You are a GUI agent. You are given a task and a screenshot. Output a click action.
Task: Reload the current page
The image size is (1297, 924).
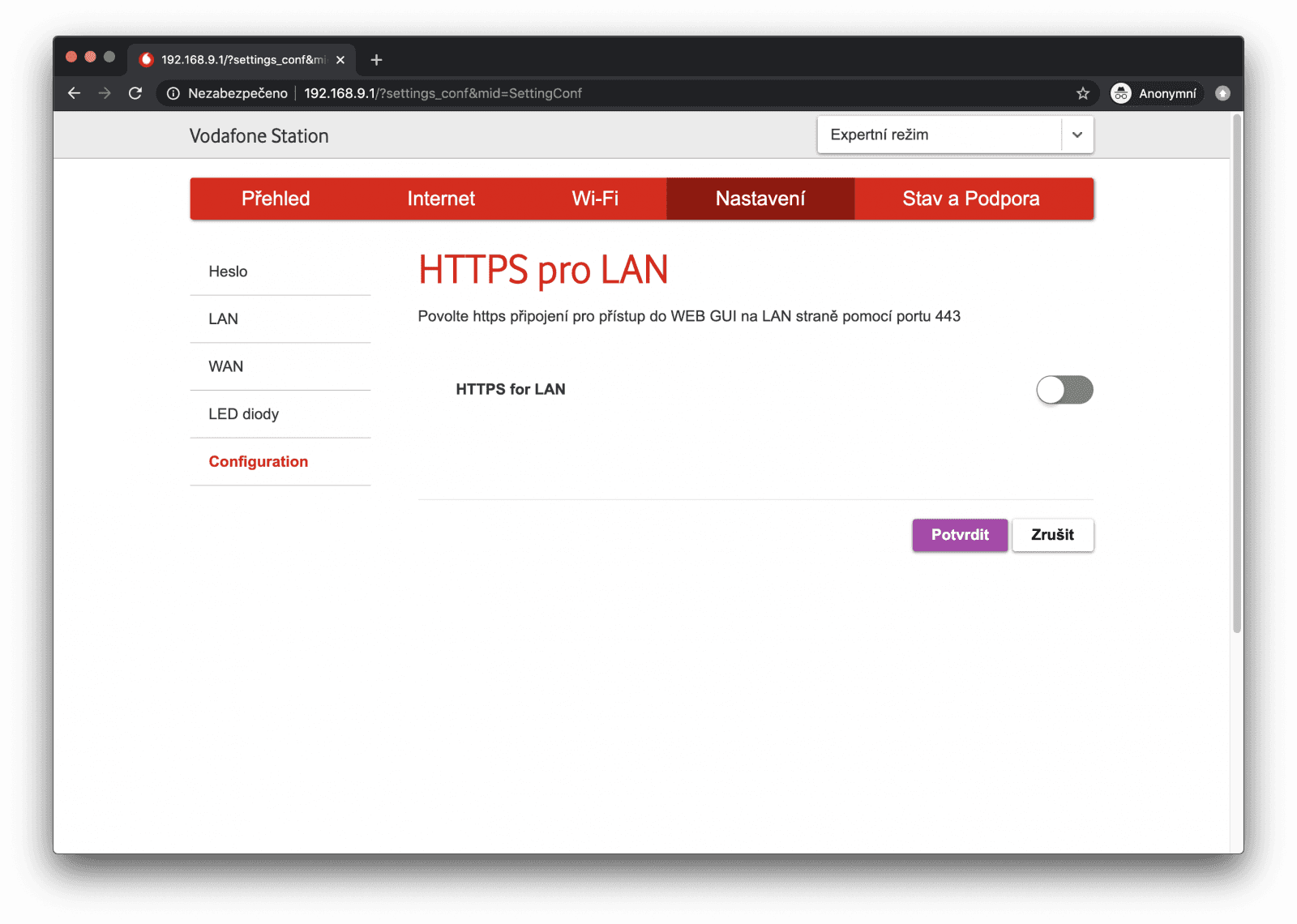[135, 93]
